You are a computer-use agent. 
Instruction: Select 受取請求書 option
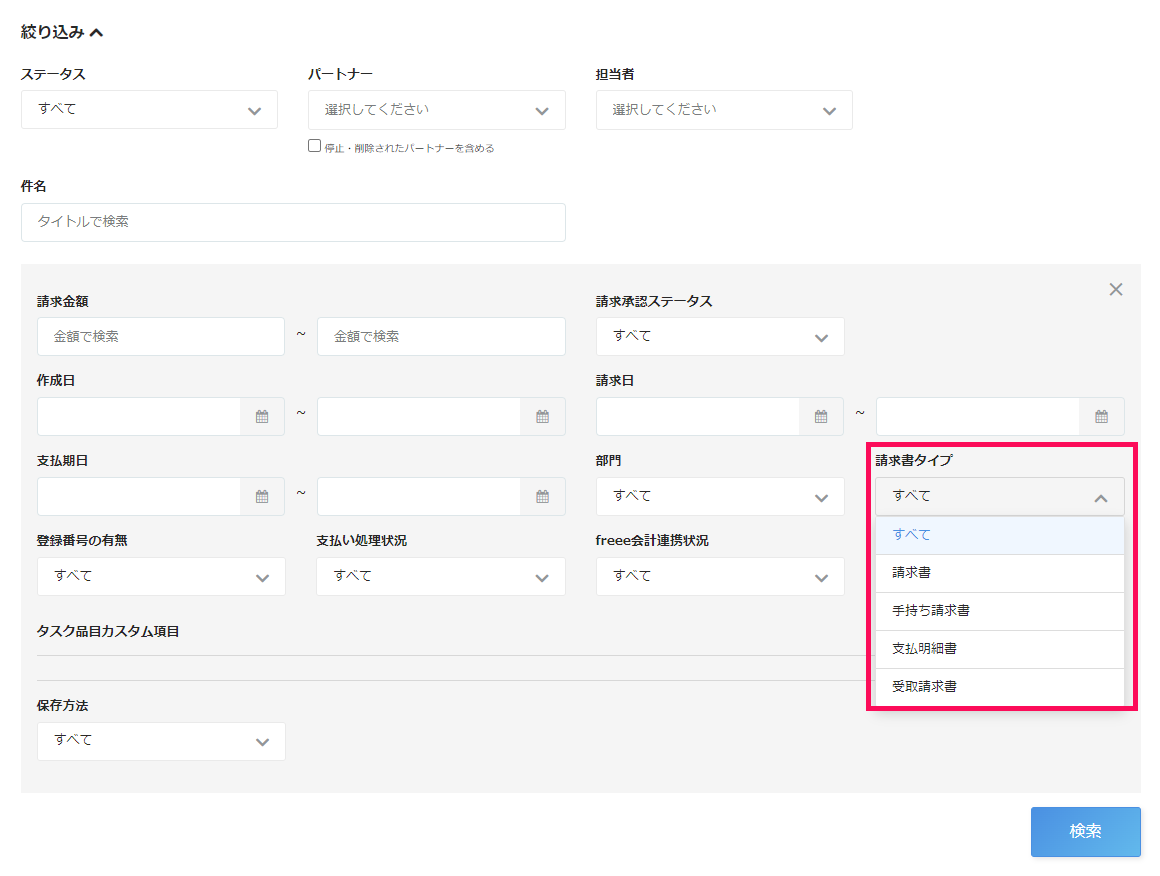click(999, 687)
